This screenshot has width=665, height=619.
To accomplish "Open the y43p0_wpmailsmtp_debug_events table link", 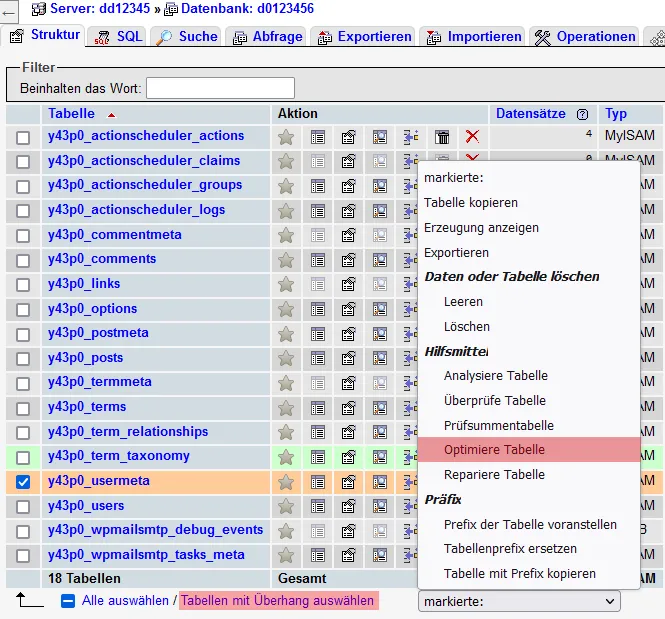I will pos(155,530).
